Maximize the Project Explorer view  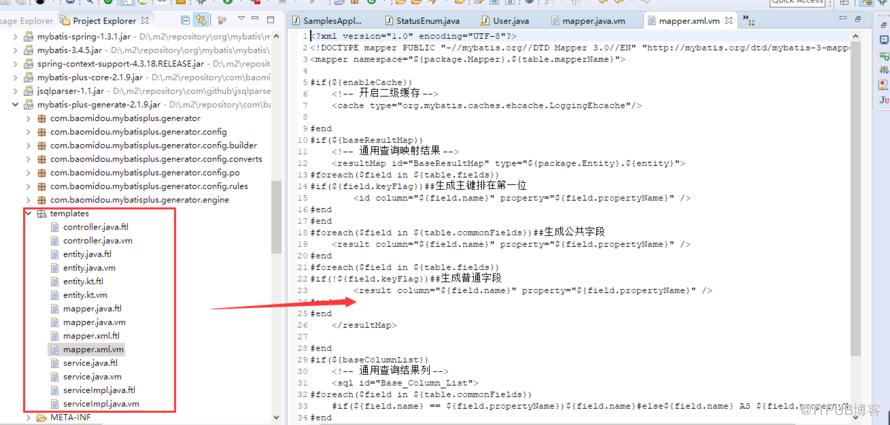pyautogui.click(x=271, y=19)
